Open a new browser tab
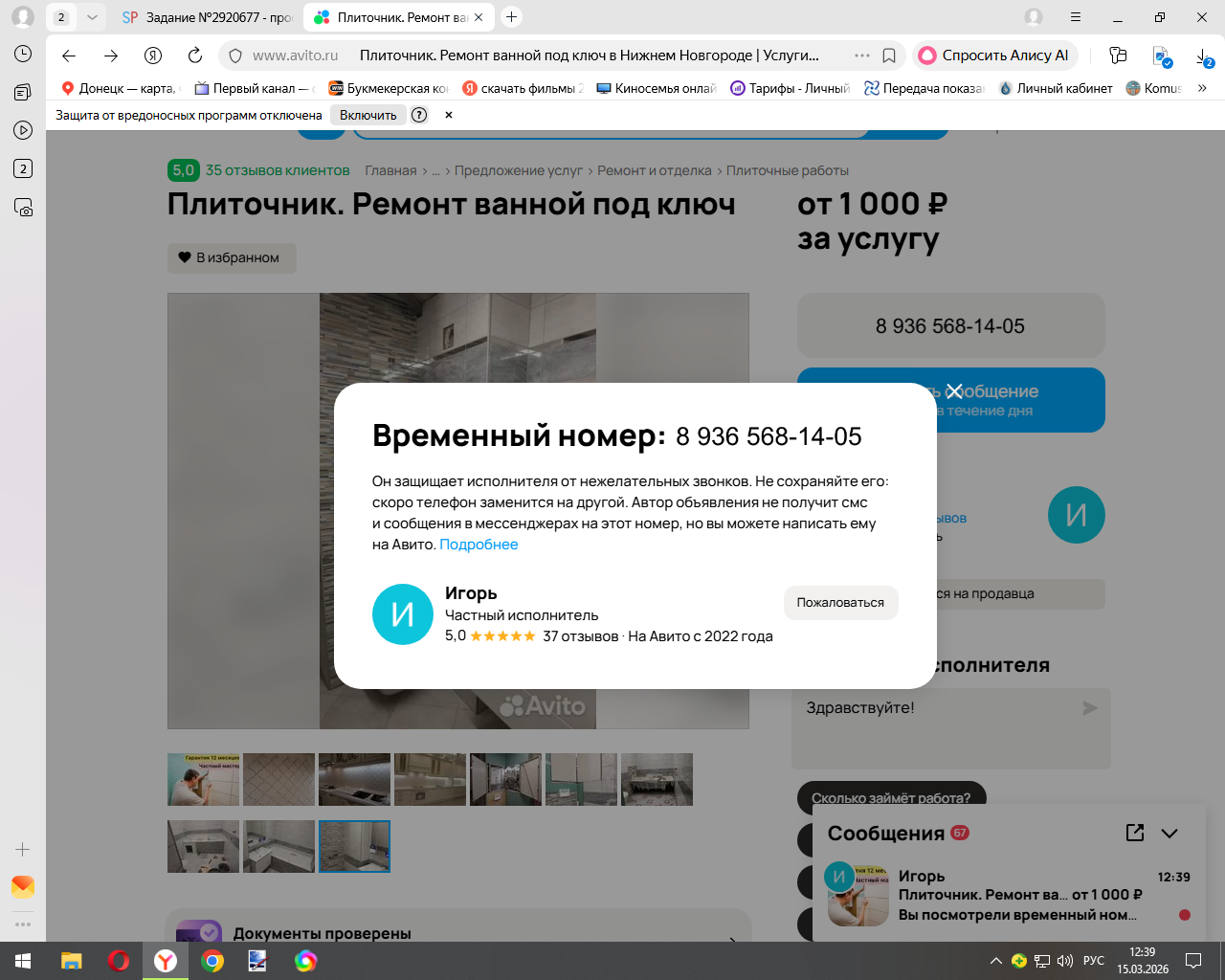Image resolution: width=1225 pixels, height=980 pixels. click(512, 16)
